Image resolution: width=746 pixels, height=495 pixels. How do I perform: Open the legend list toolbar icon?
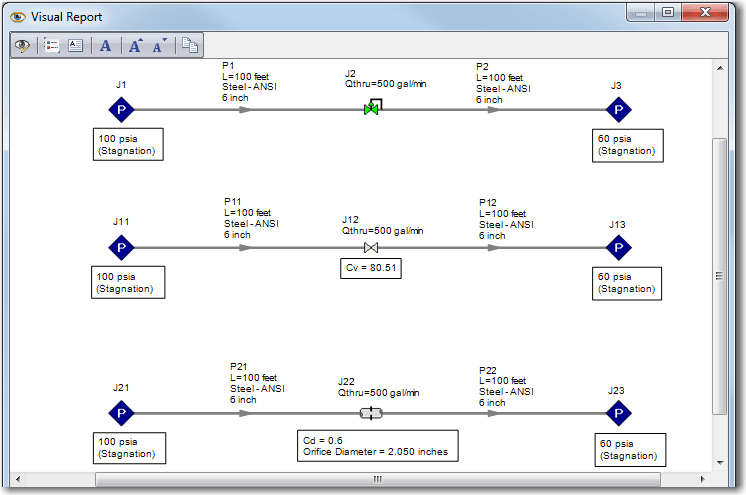pos(53,45)
